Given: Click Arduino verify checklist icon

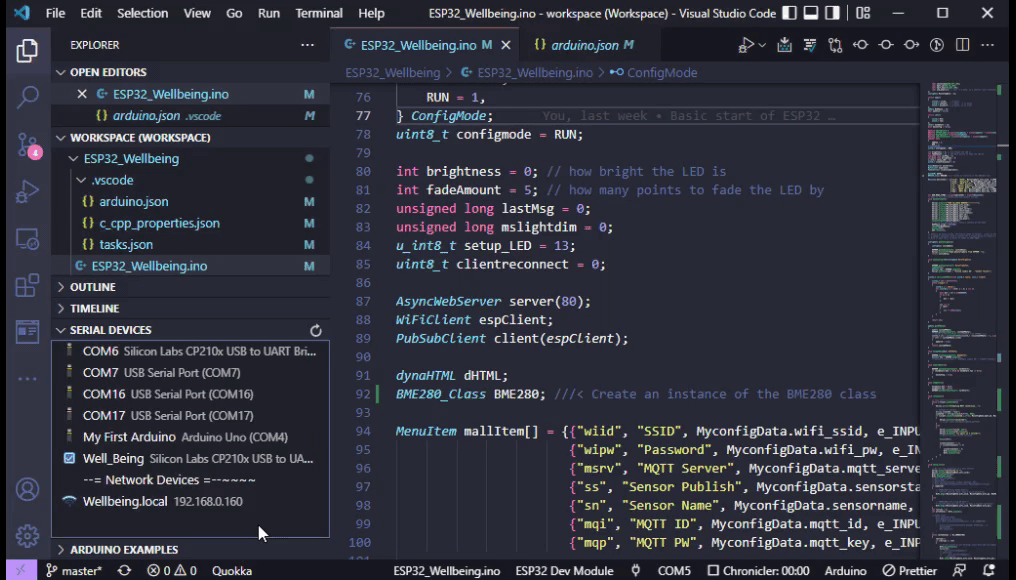Looking at the screenshot, I should [810, 45].
